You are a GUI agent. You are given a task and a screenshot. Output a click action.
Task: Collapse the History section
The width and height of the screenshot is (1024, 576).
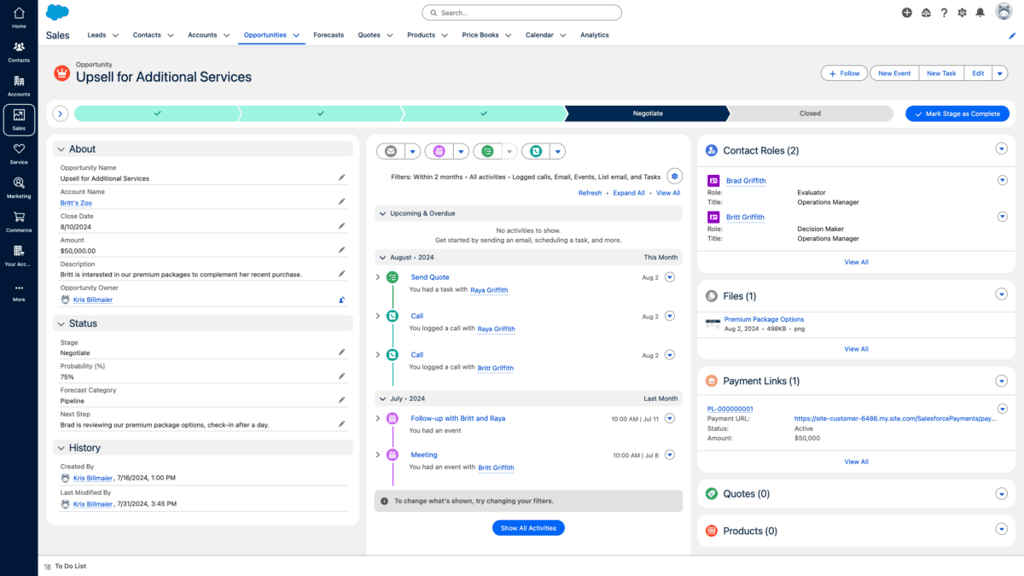61,448
